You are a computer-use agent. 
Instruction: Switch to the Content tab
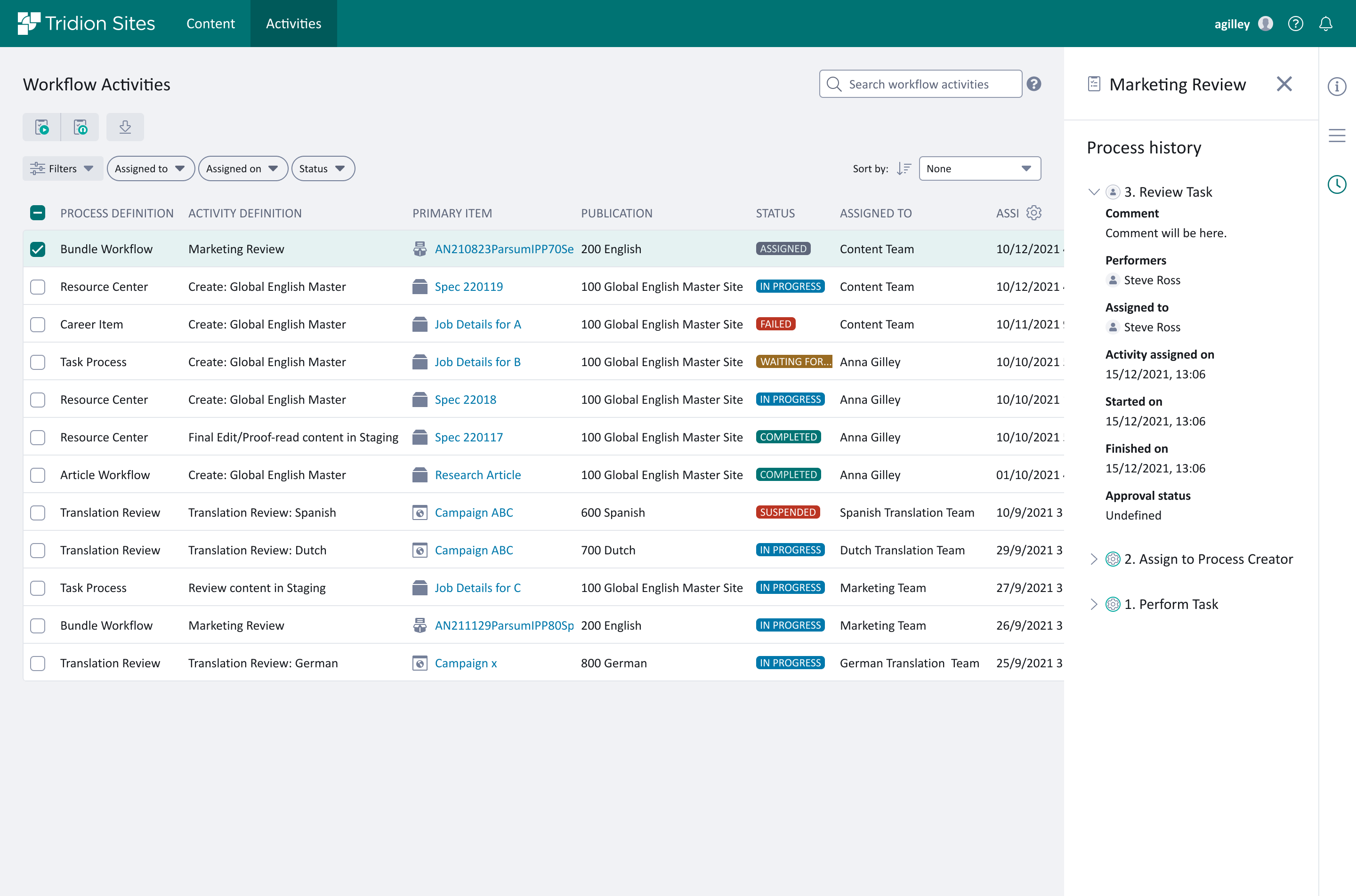tap(210, 24)
